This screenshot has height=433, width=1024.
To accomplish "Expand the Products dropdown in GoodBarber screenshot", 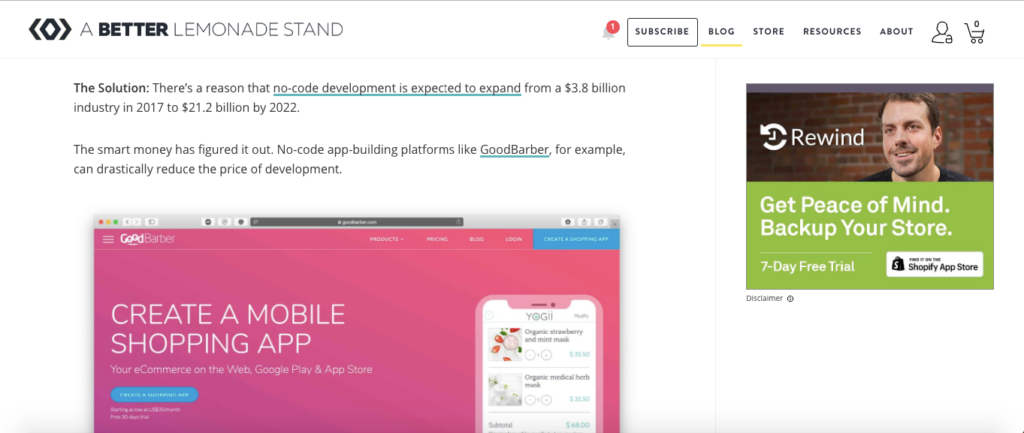I will 386,240.
